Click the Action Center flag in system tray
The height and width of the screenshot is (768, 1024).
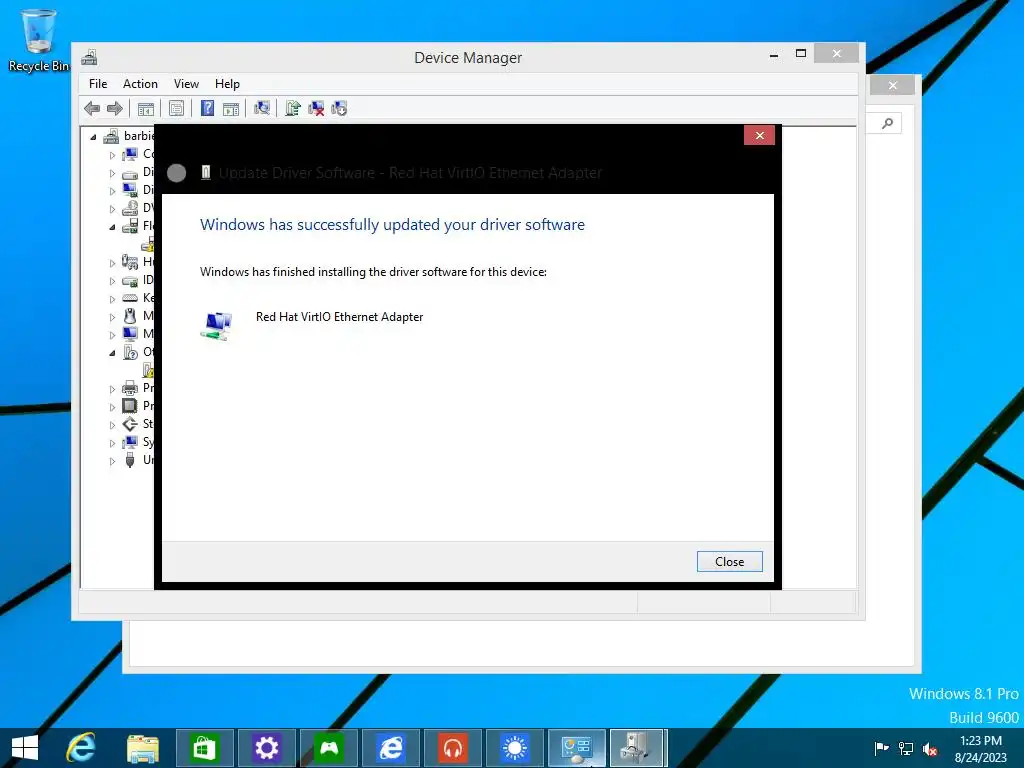pyautogui.click(x=882, y=748)
